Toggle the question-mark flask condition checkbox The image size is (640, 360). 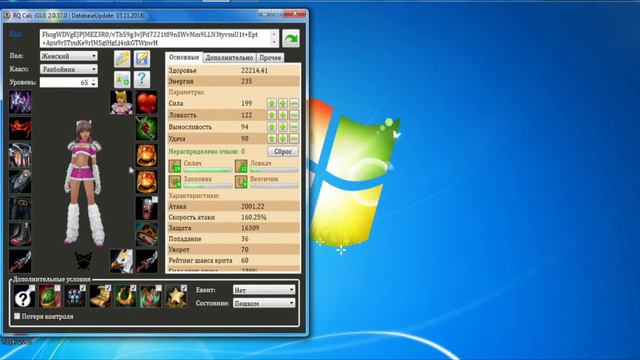click(x=32, y=288)
